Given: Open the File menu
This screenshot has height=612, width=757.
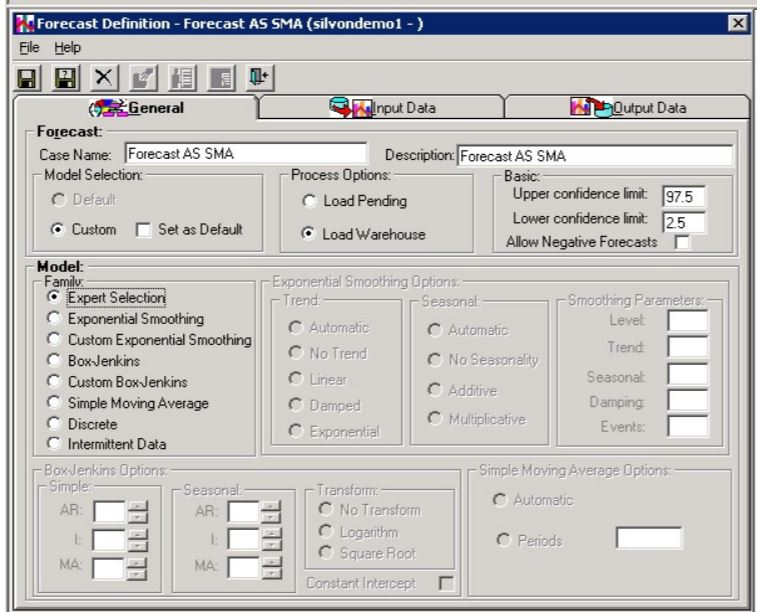Looking at the screenshot, I should click(x=29, y=48).
